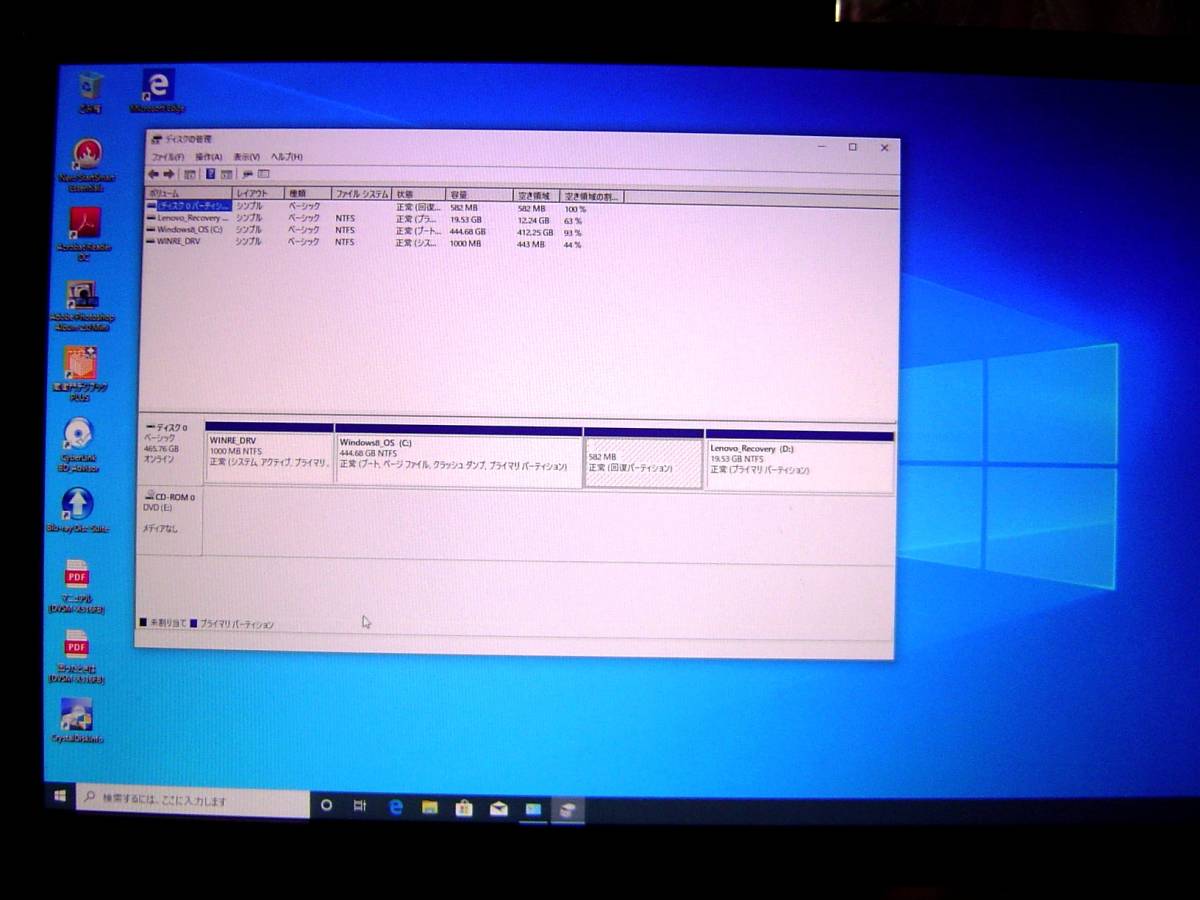Screen dimensions: 1200x900
Task: Open Microsoft Store from the taskbar
Action: (x=464, y=808)
